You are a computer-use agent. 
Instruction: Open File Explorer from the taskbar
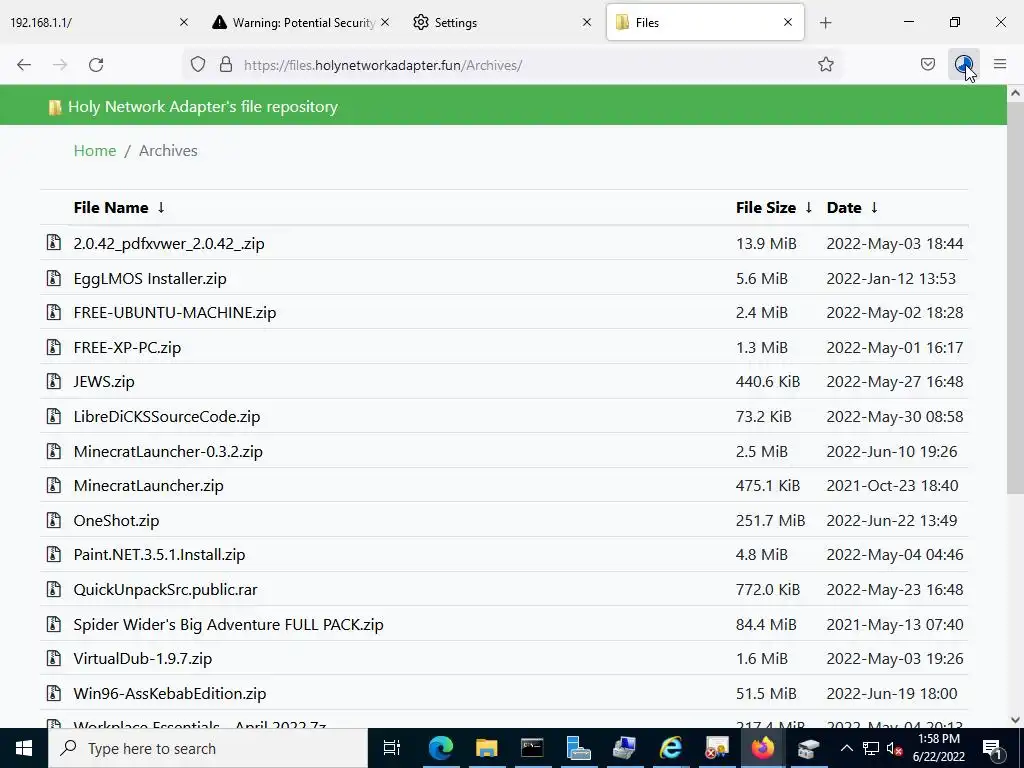[x=487, y=748]
